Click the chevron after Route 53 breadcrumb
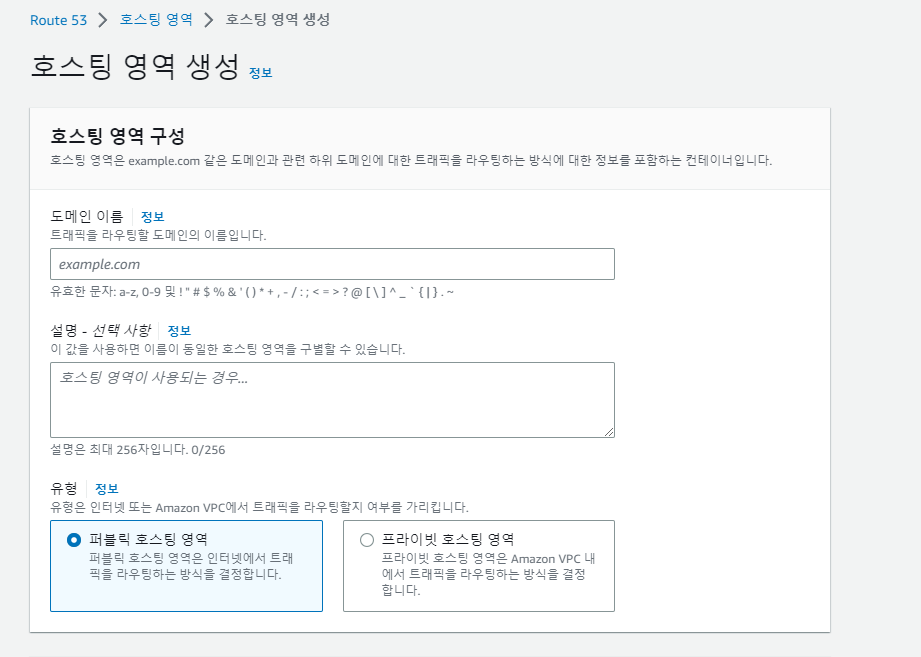Viewport: 921px width, 657px height. coord(103,20)
